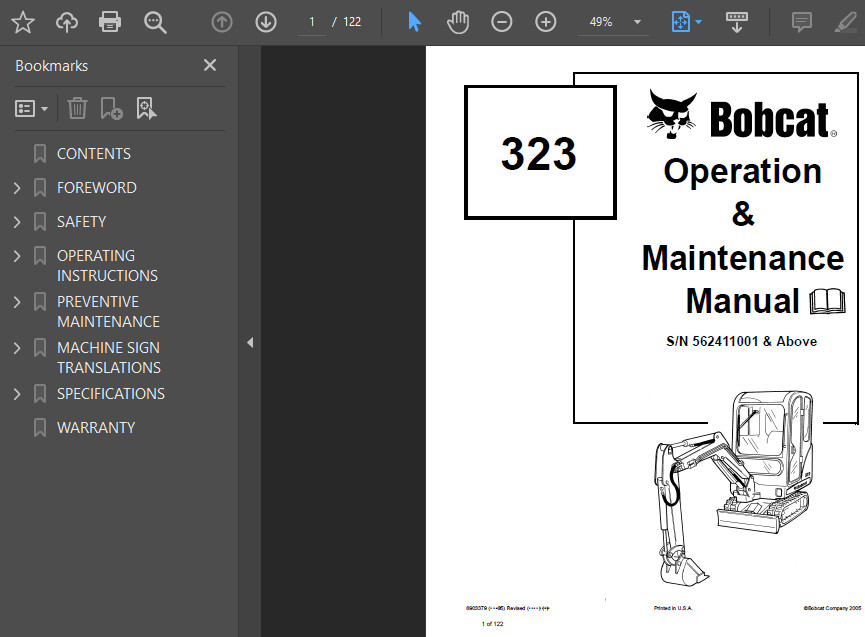Screen dimensions: 865x637
Task: Go to previous page with the up arrow
Action: coord(222,22)
